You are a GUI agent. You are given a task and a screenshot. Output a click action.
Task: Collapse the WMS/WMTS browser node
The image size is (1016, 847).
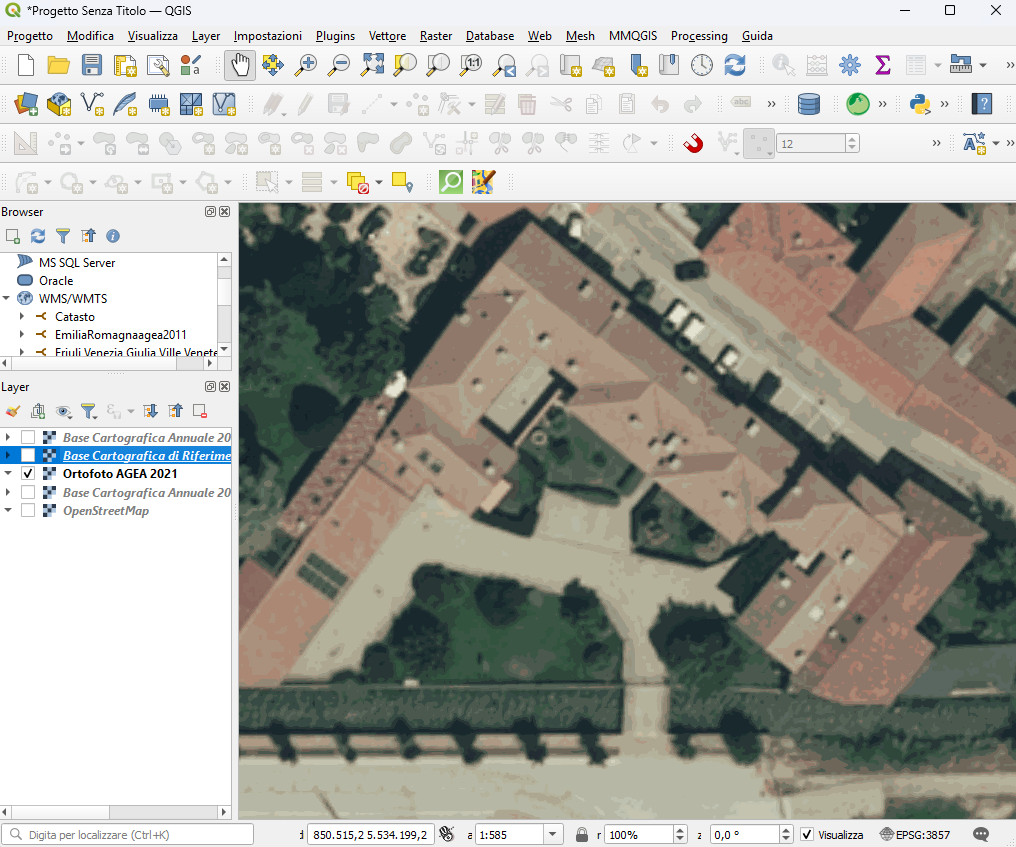click(x=7, y=299)
